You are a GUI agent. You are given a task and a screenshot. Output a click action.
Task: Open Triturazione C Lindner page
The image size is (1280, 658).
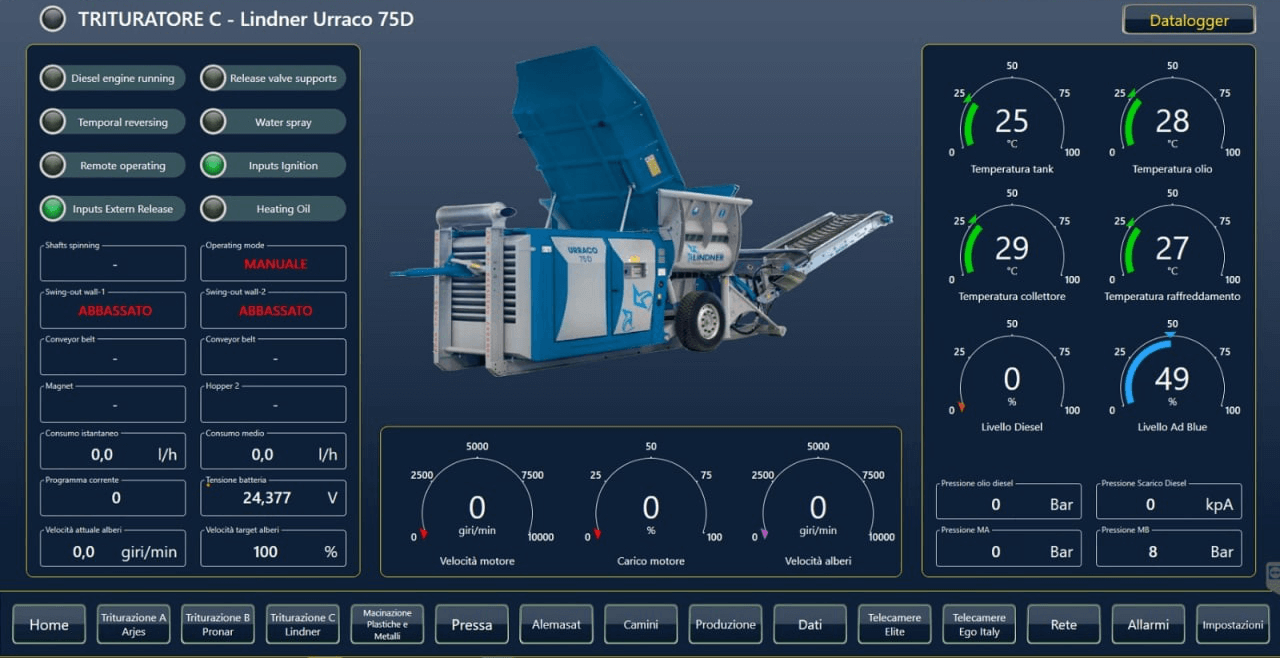point(303,624)
